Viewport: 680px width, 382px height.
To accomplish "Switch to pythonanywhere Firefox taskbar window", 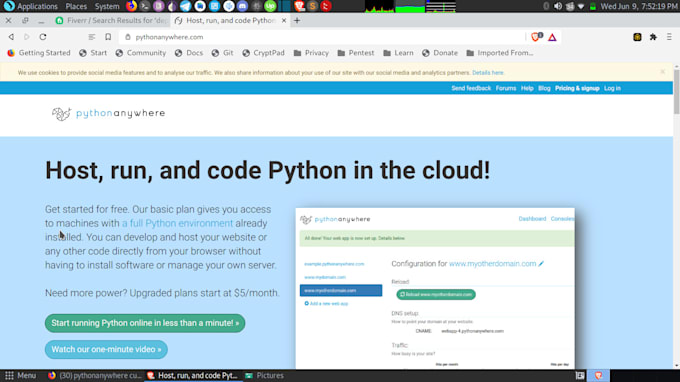I will pyautogui.click(x=94, y=375).
